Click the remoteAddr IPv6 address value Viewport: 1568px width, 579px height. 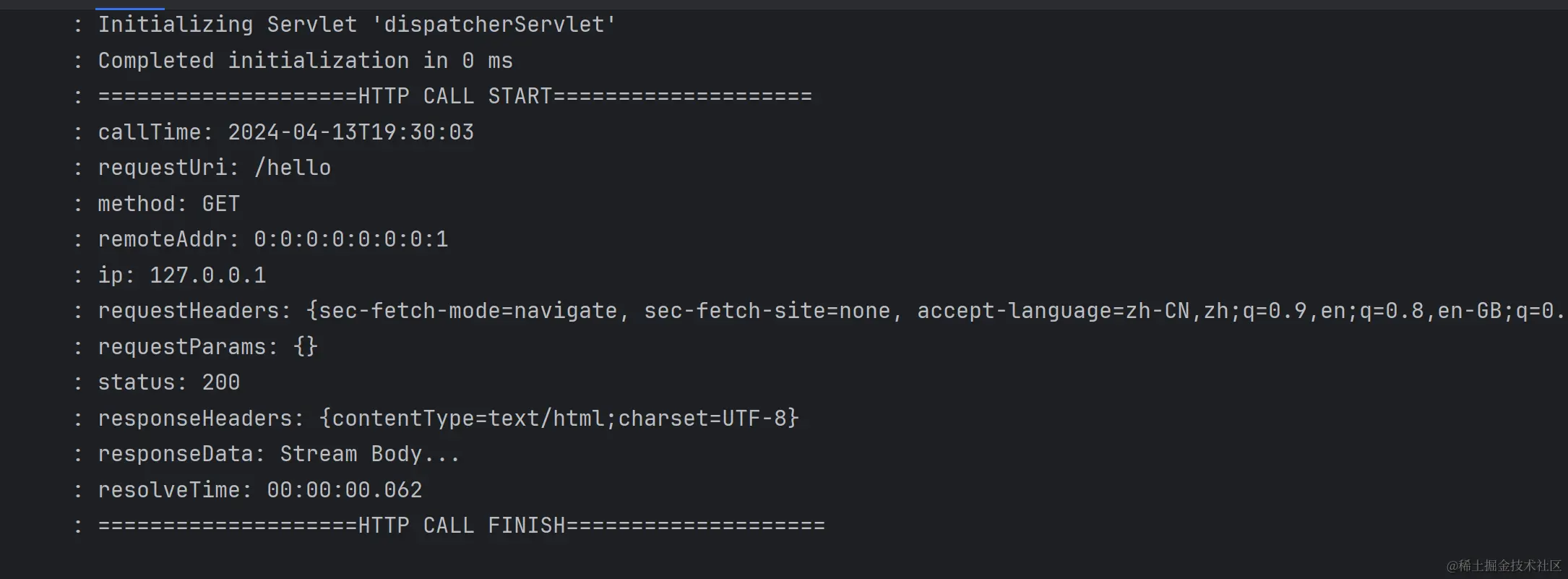click(350, 239)
